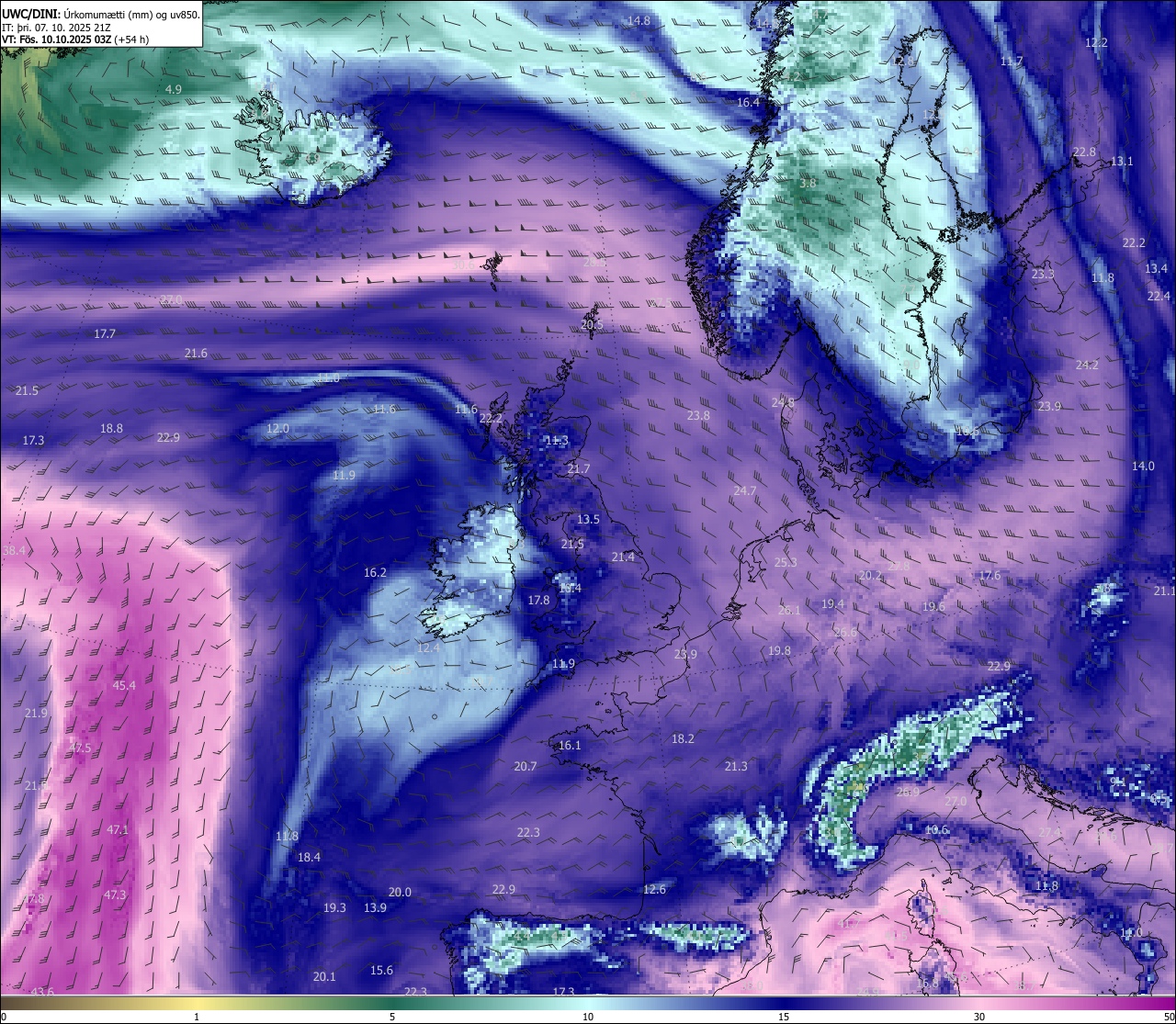Screen dimensions: 1176x1024
Task: Click the map value 12.0
Action: click(277, 428)
